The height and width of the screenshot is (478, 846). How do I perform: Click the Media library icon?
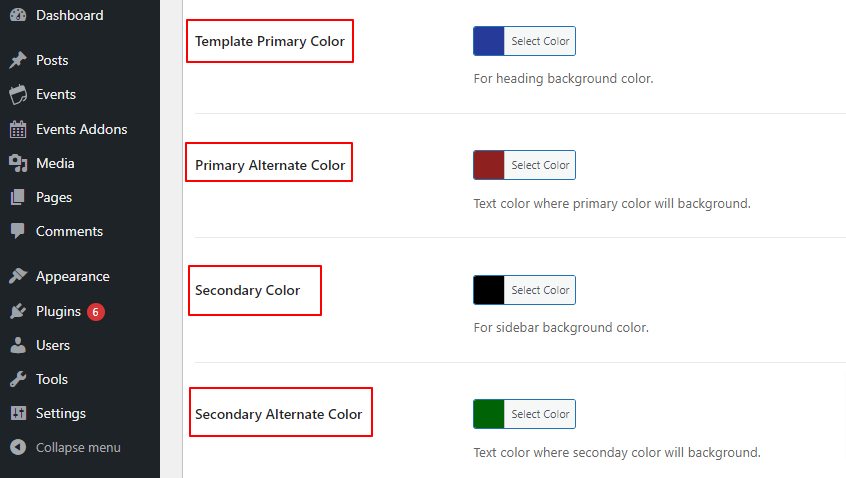17,163
